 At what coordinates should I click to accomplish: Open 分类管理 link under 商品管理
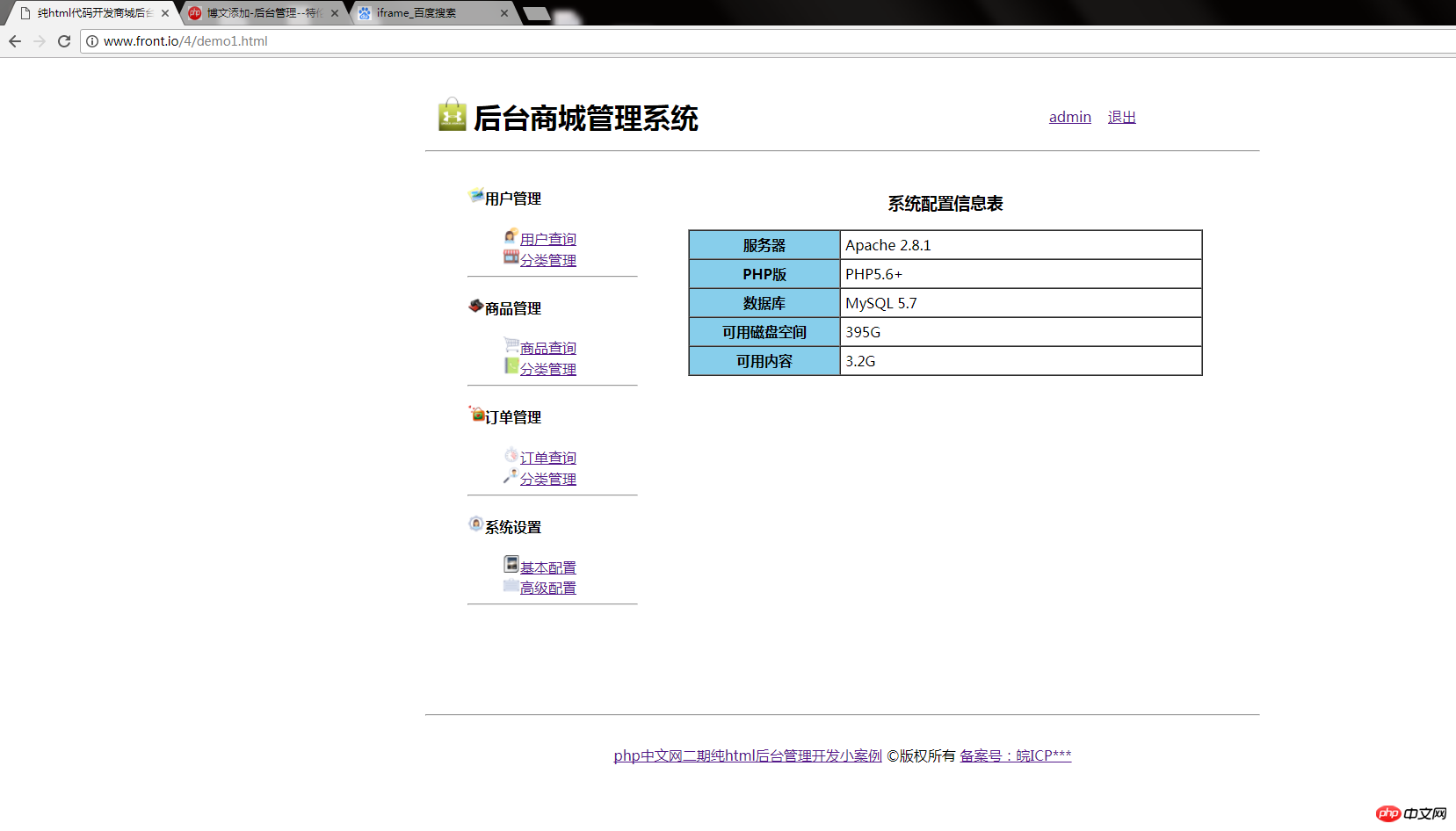pos(548,369)
